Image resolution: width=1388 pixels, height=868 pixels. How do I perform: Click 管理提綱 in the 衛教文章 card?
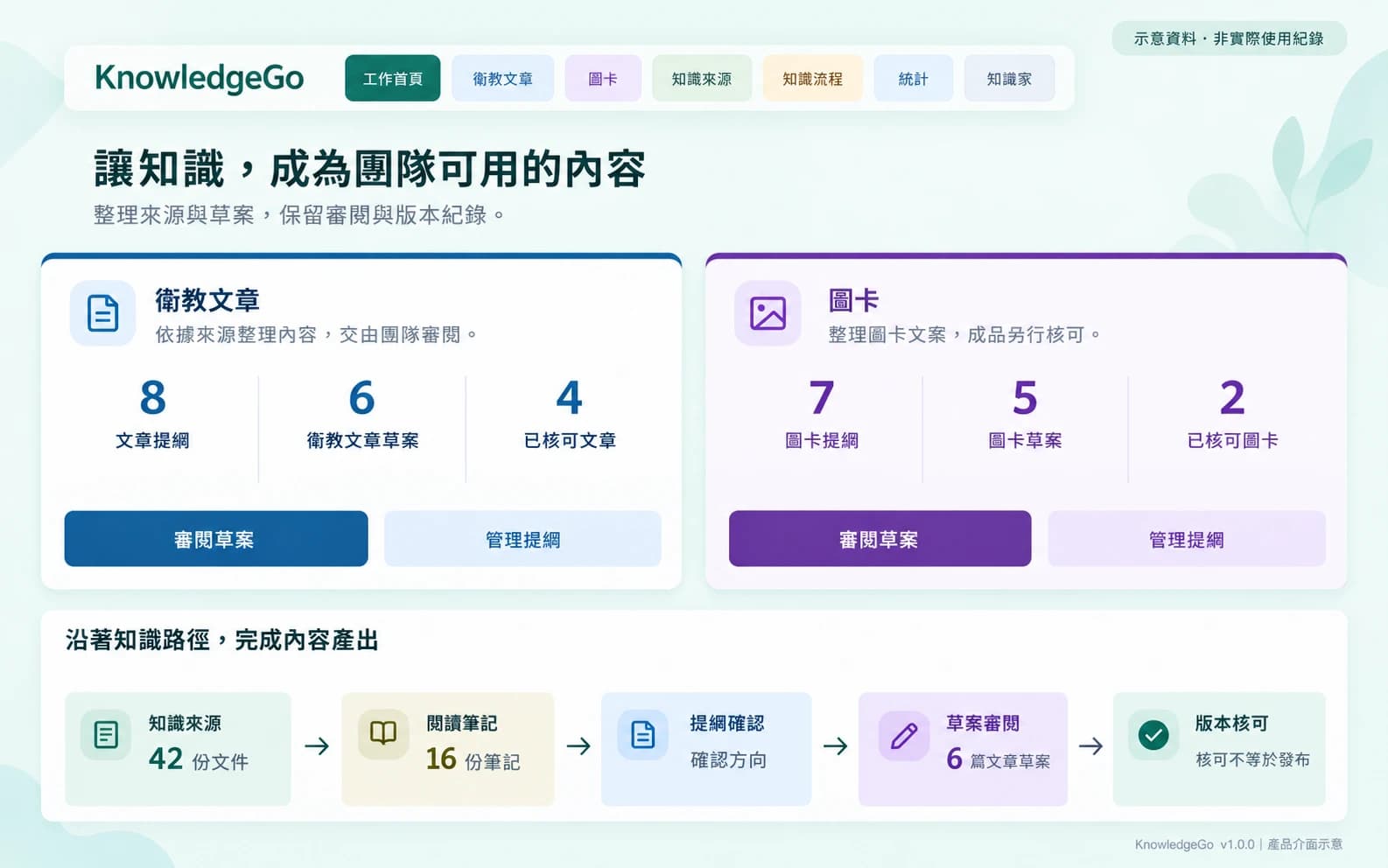pyautogui.click(x=523, y=539)
